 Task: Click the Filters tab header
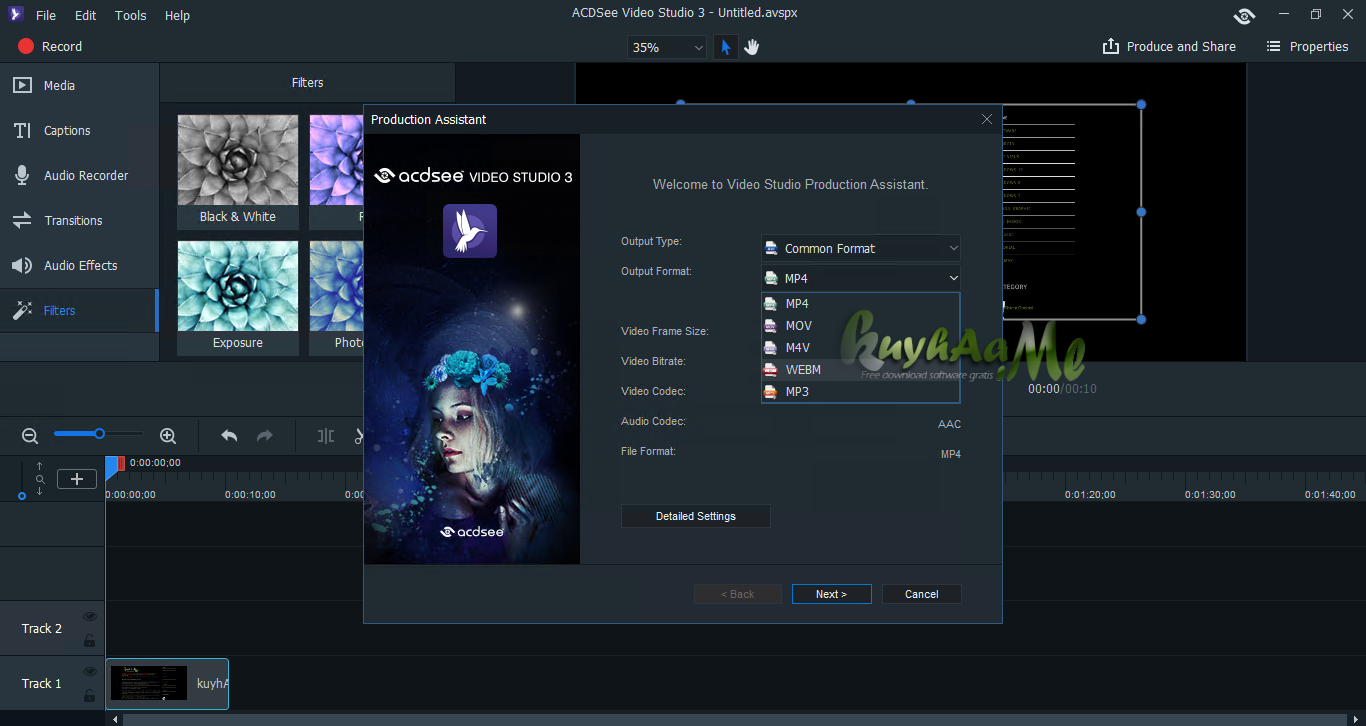tap(308, 83)
